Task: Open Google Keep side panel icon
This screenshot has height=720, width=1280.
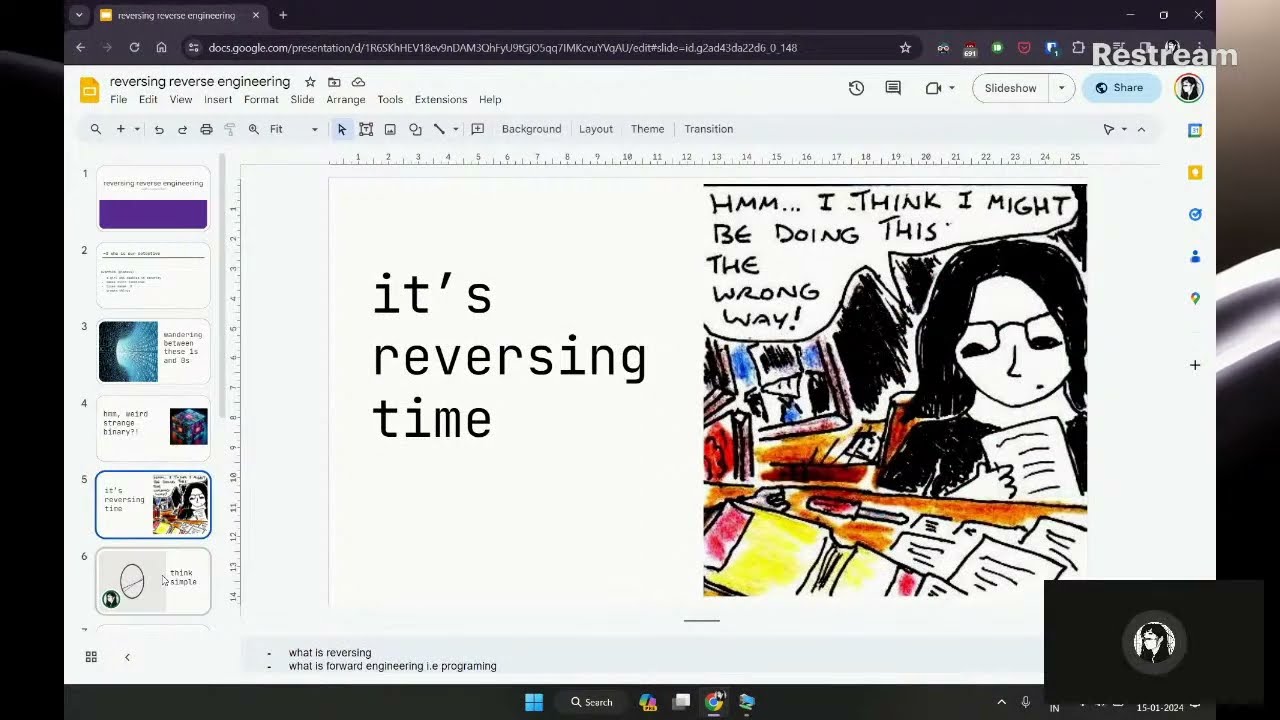Action: [x=1195, y=172]
